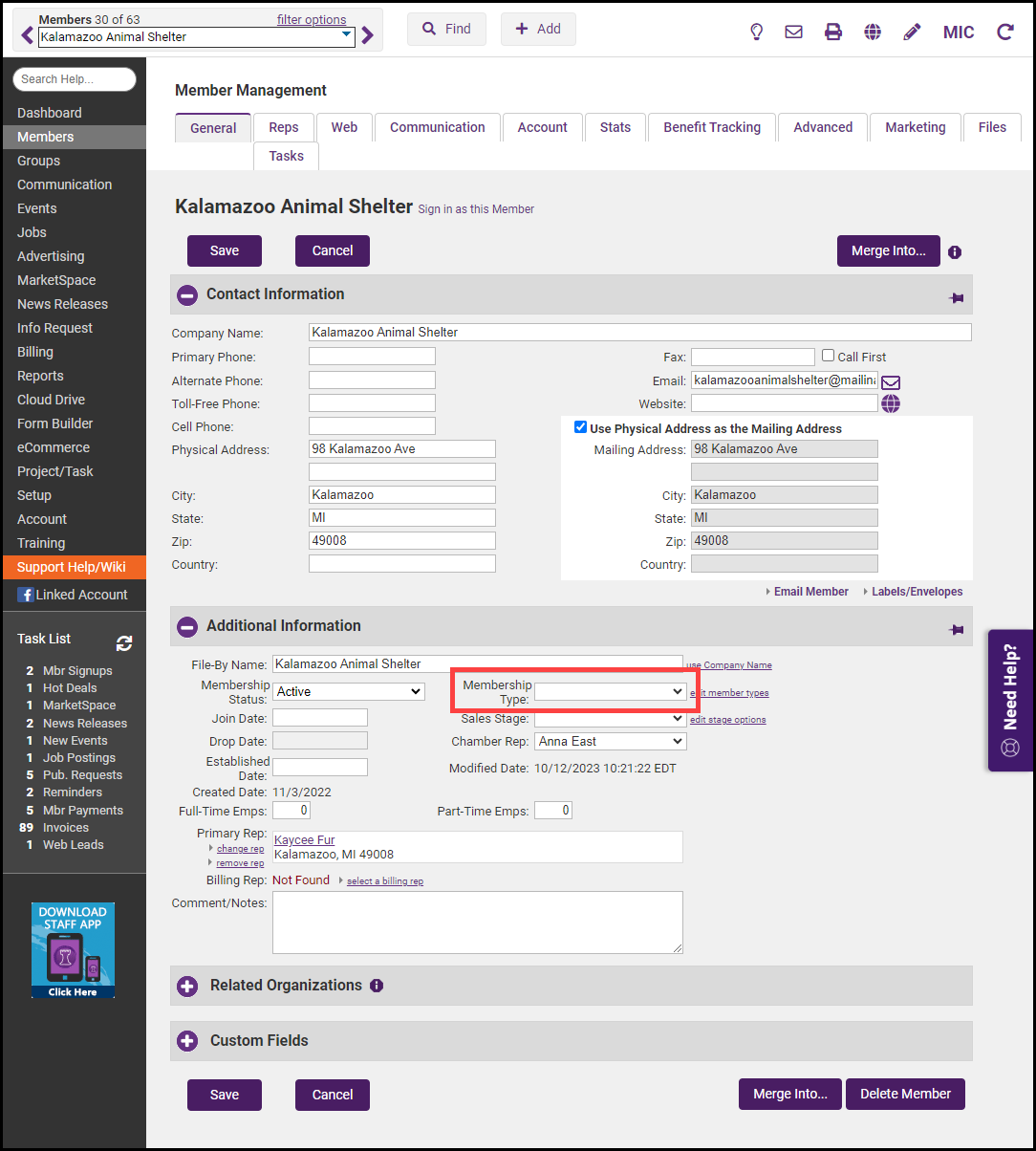The width and height of the screenshot is (1036, 1151).
Task: Open the Membership Status dropdown
Action: [x=349, y=691]
